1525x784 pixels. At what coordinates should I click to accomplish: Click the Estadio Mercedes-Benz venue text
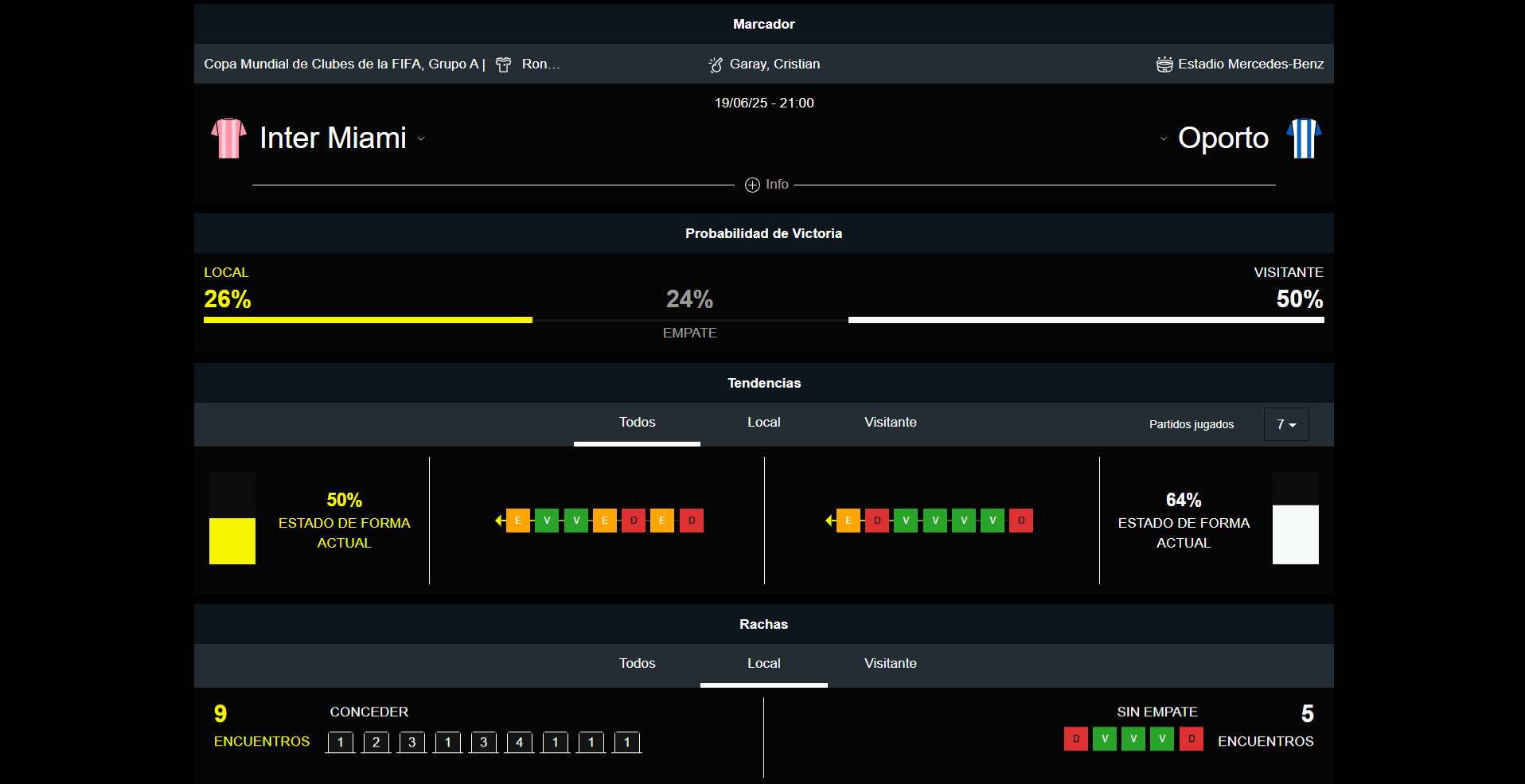(1250, 64)
